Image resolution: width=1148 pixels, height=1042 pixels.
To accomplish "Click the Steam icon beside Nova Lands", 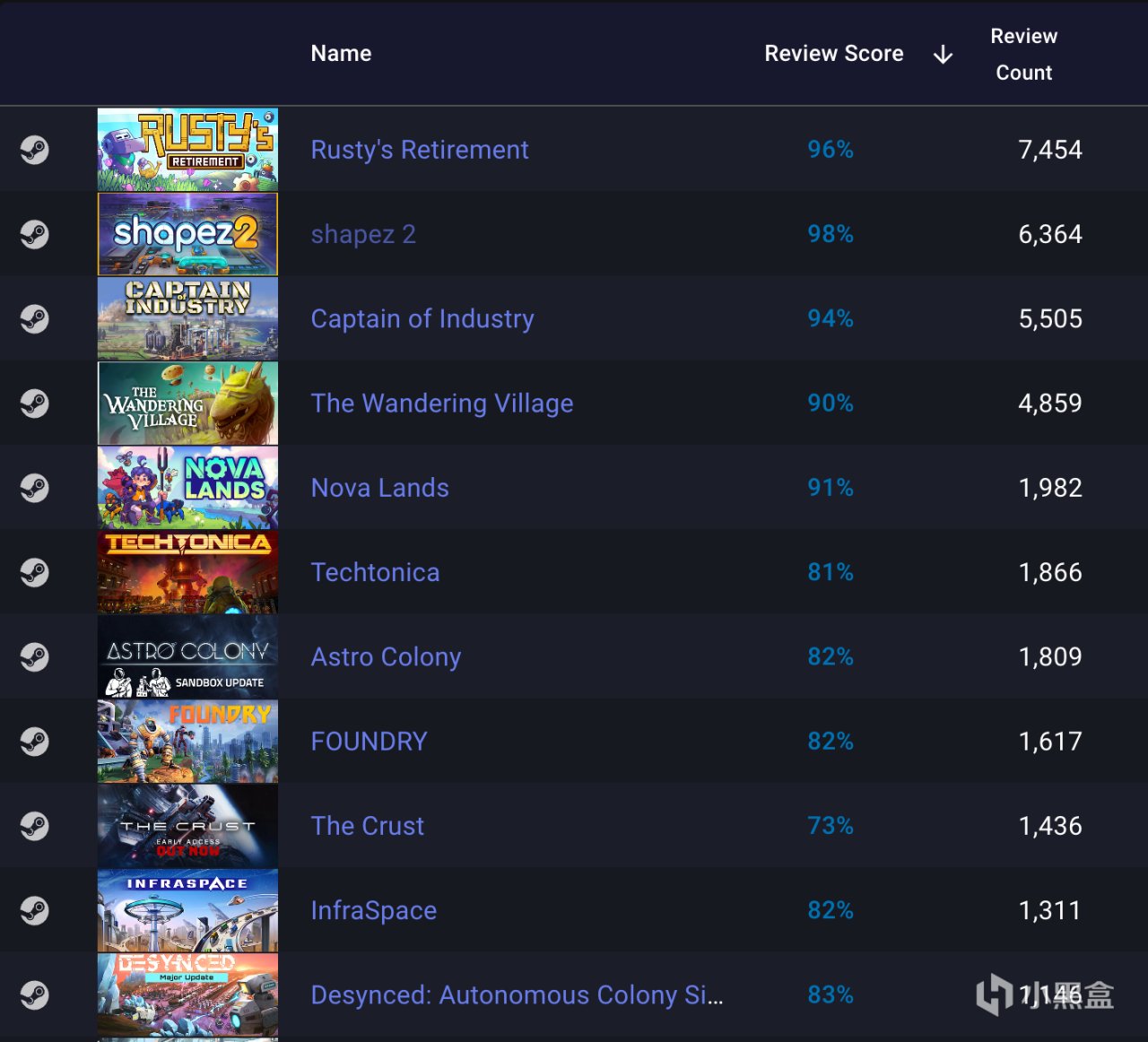I will click(34, 488).
